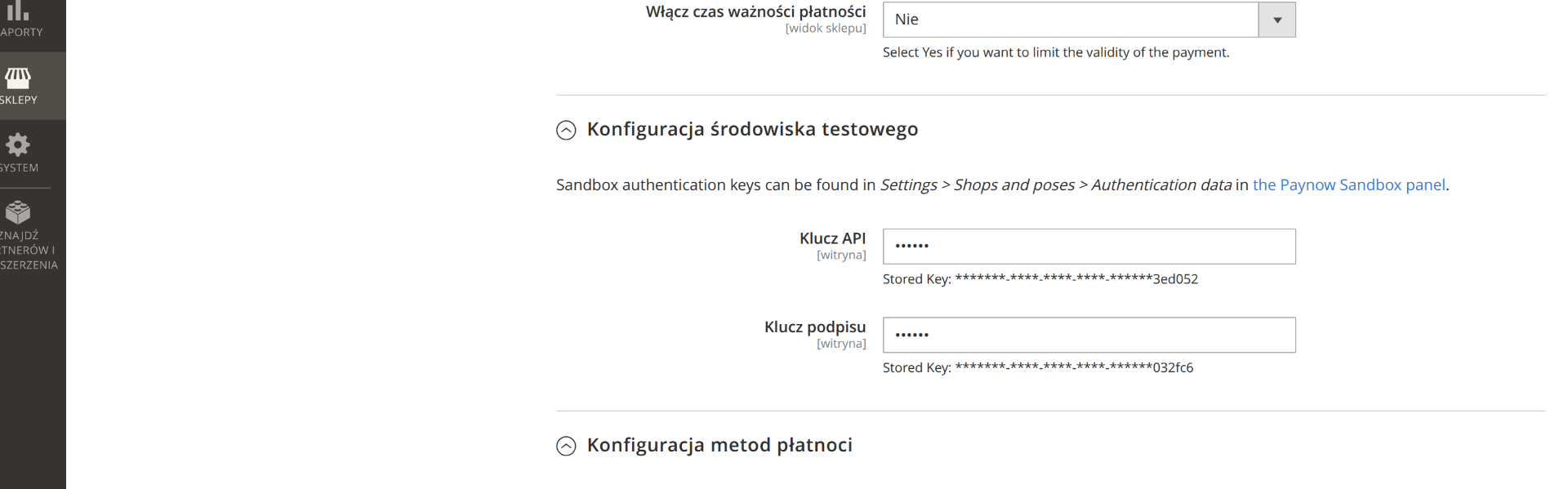Click the dropdown arrow on payment validity select
This screenshot has height=489, width=1568.
click(x=1277, y=20)
